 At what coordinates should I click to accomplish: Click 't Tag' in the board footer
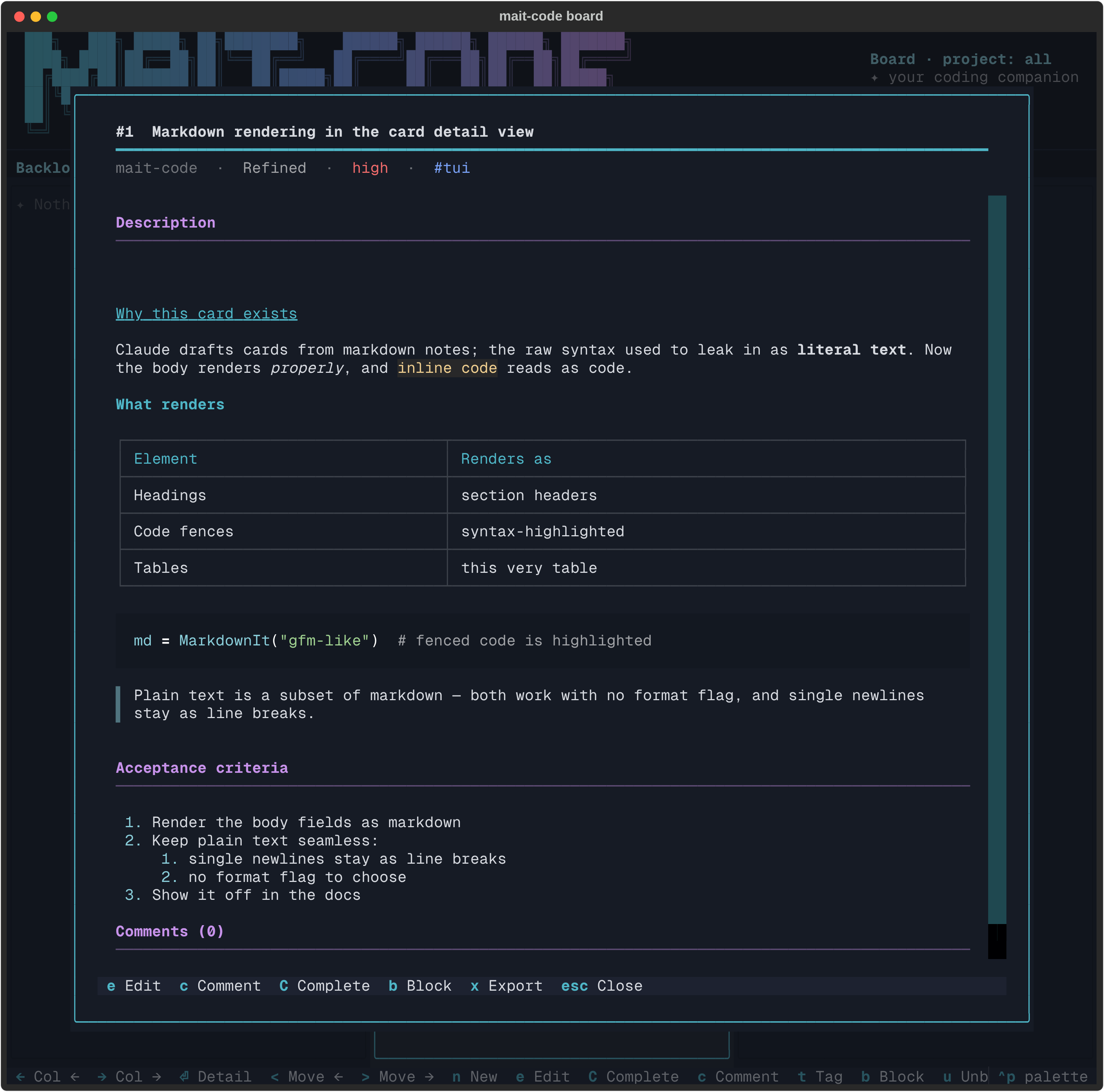click(x=819, y=1077)
